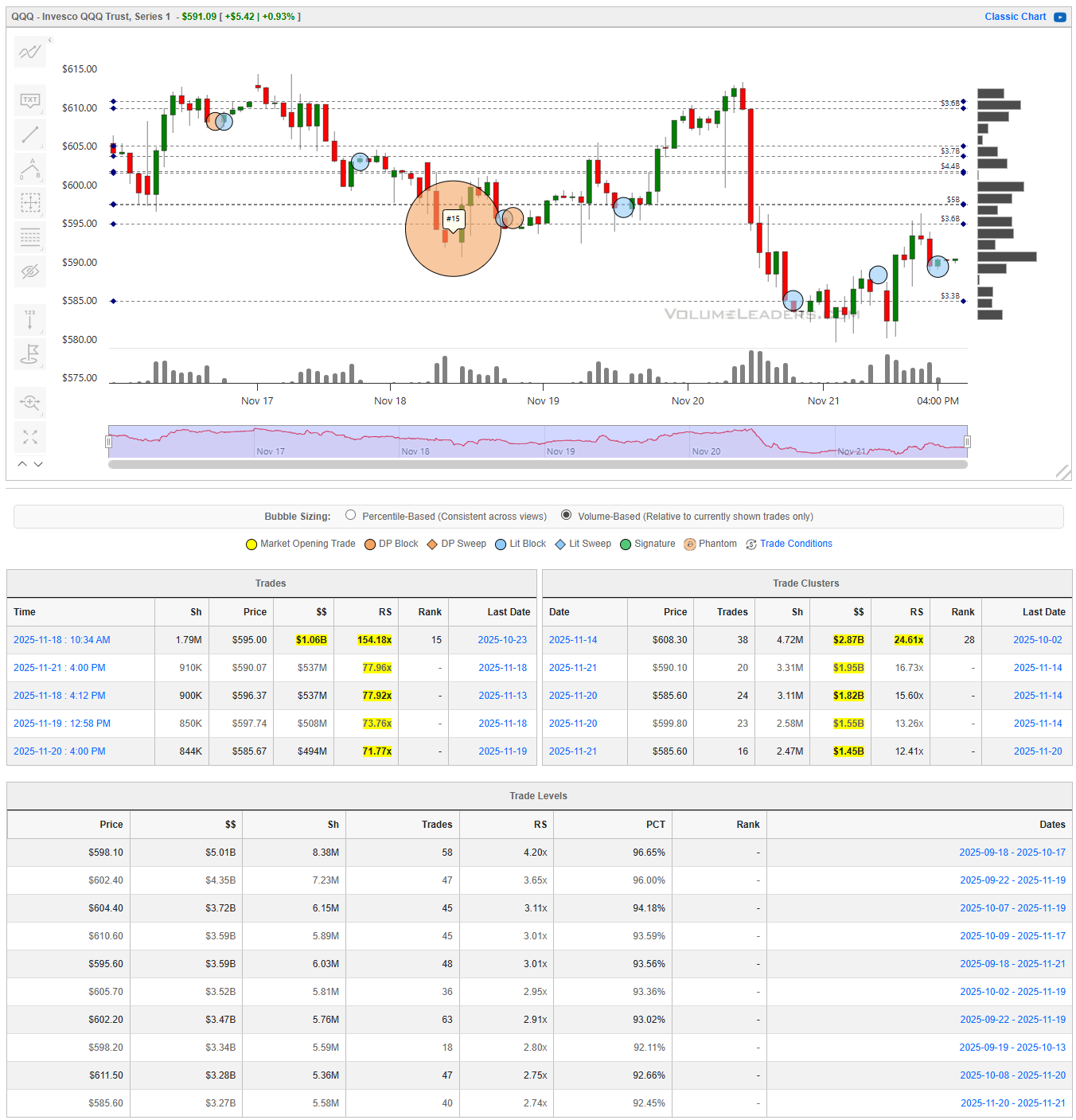Open cluster Last Date 2025-10-02 link
1076x1120 pixels.
click(1038, 640)
